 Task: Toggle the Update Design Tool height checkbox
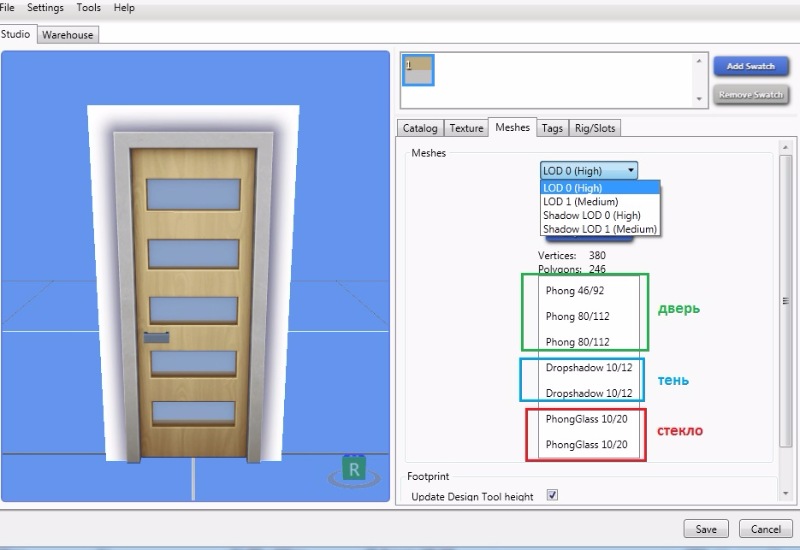click(552, 496)
